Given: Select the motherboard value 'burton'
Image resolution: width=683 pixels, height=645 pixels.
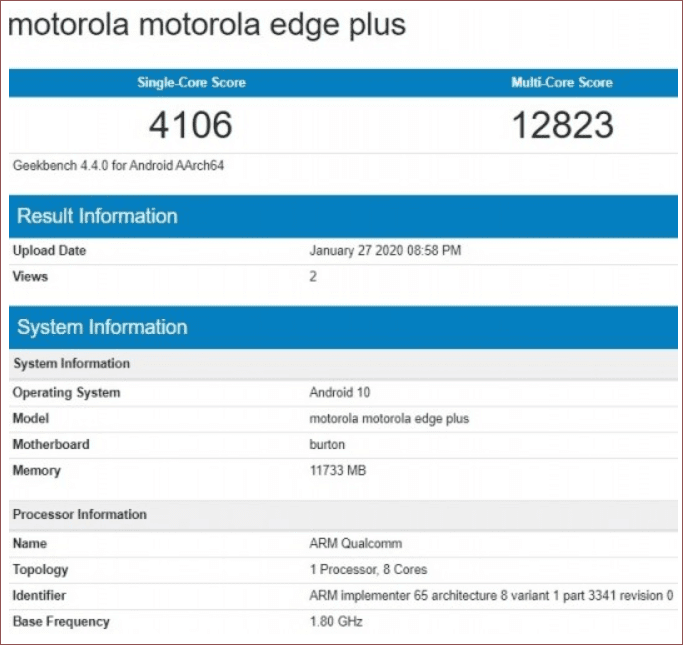Looking at the screenshot, I should point(327,445).
